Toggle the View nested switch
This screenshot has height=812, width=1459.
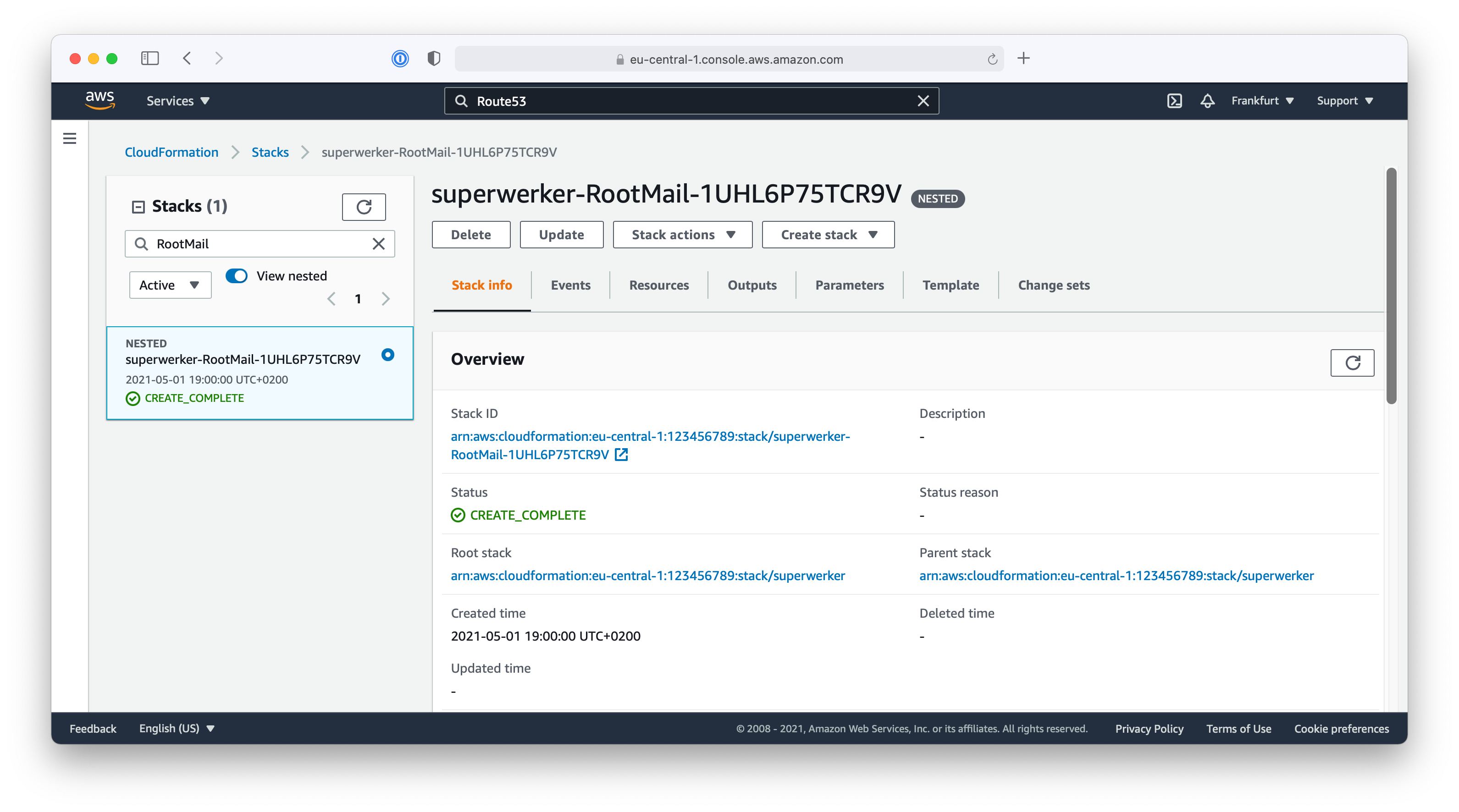[236, 276]
